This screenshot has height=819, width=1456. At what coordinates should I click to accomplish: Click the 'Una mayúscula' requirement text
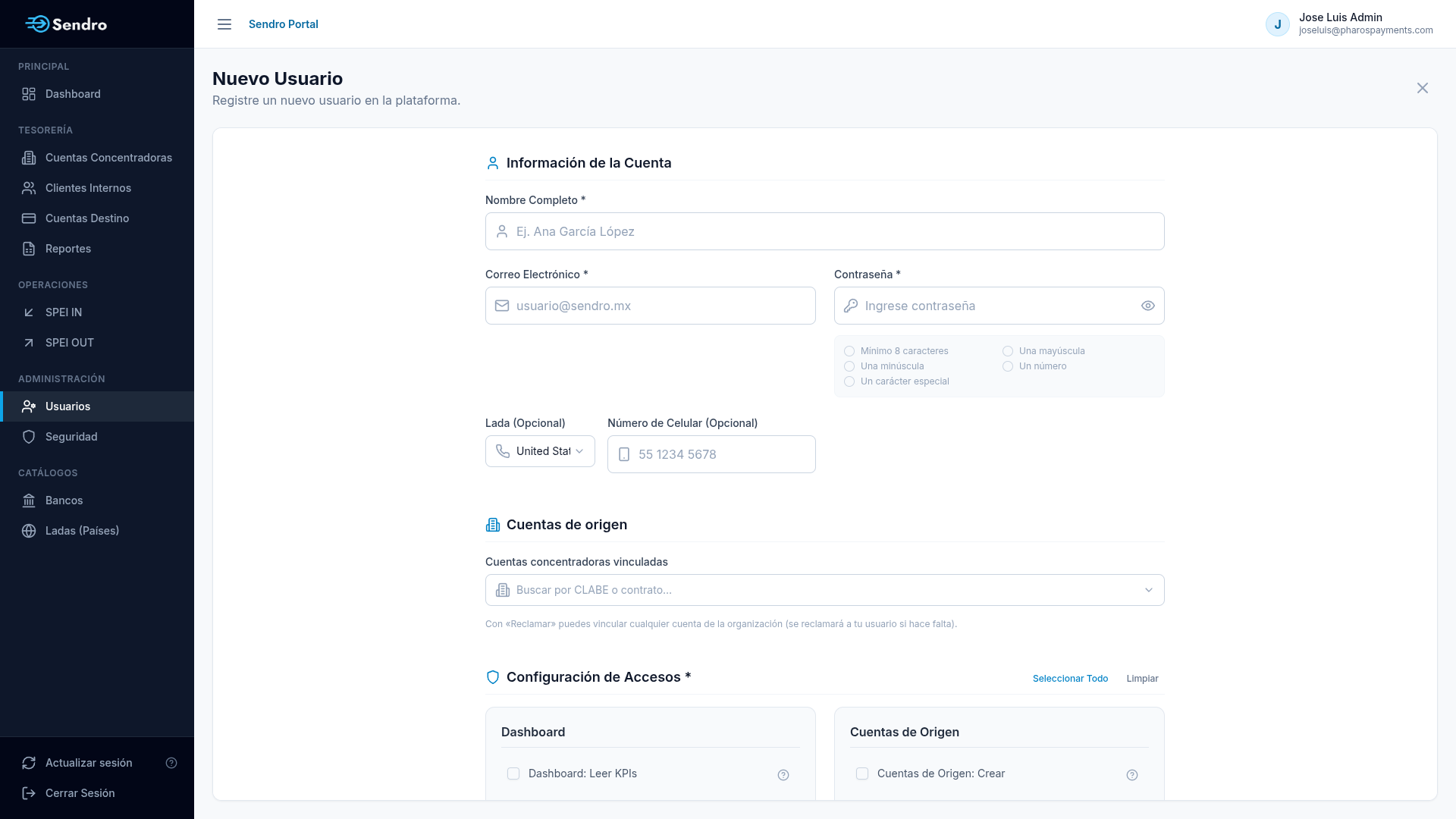[1052, 351]
